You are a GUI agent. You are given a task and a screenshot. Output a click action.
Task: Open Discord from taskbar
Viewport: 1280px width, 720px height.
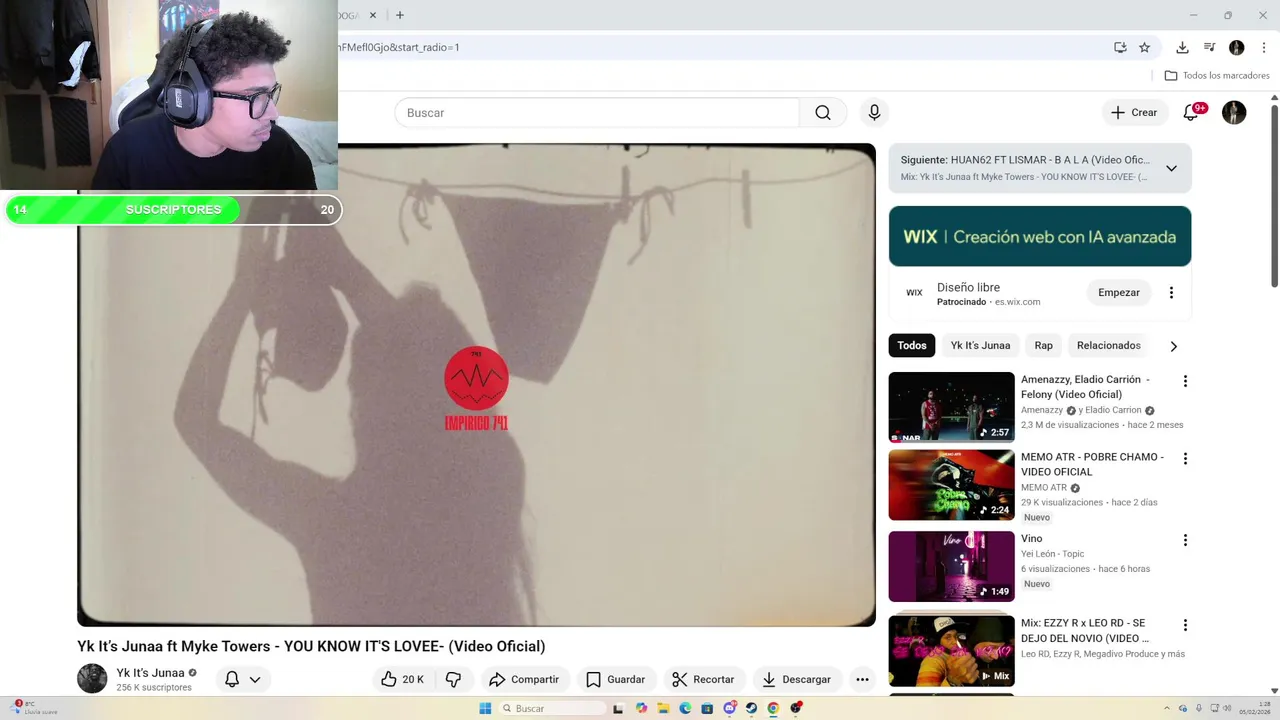tap(730, 708)
